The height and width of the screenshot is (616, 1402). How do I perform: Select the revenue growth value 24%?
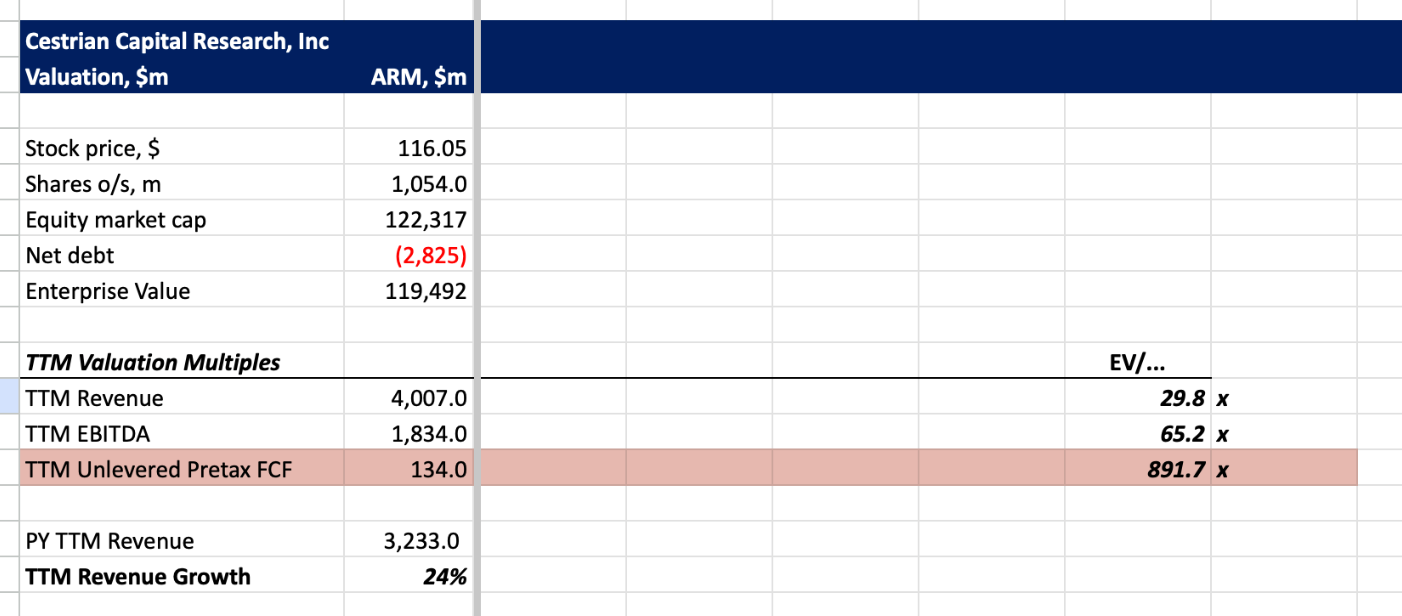pyautogui.click(x=408, y=576)
